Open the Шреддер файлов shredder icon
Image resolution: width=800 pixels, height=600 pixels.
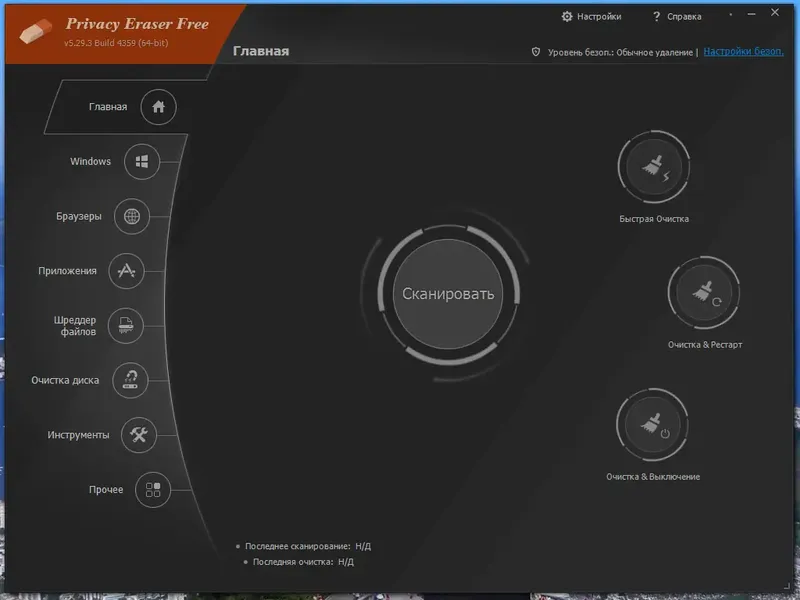pyautogui.click(x=126, y=326)
